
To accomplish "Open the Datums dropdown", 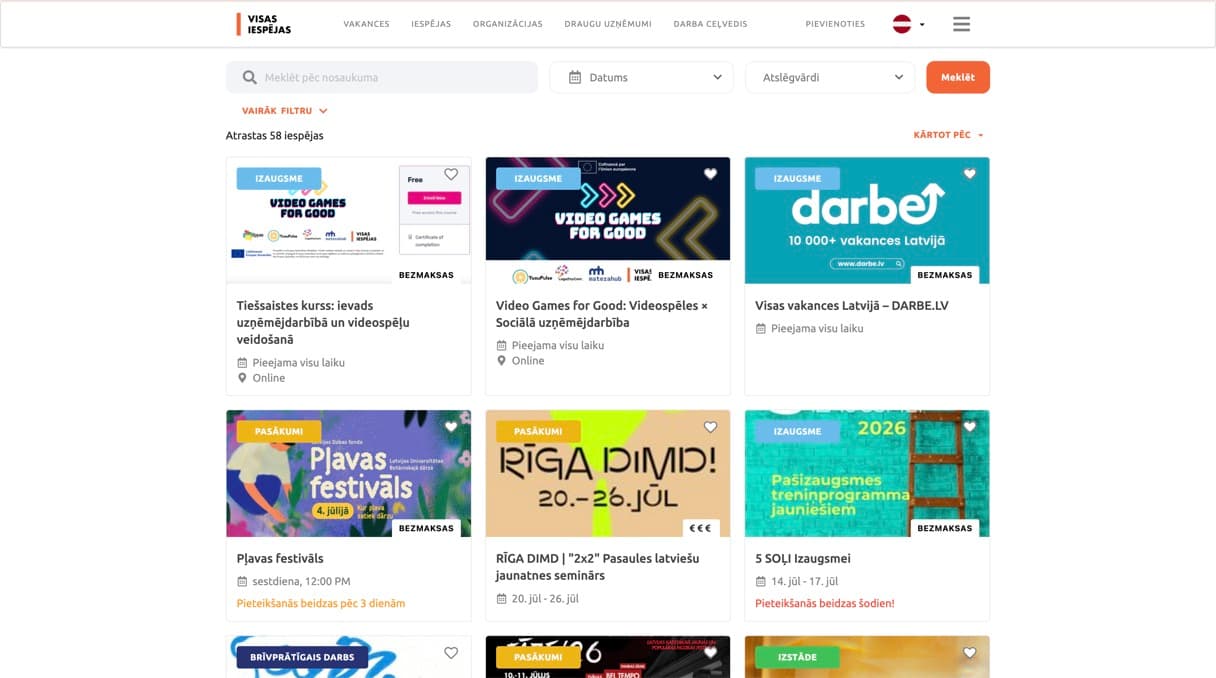I will 641,77.
